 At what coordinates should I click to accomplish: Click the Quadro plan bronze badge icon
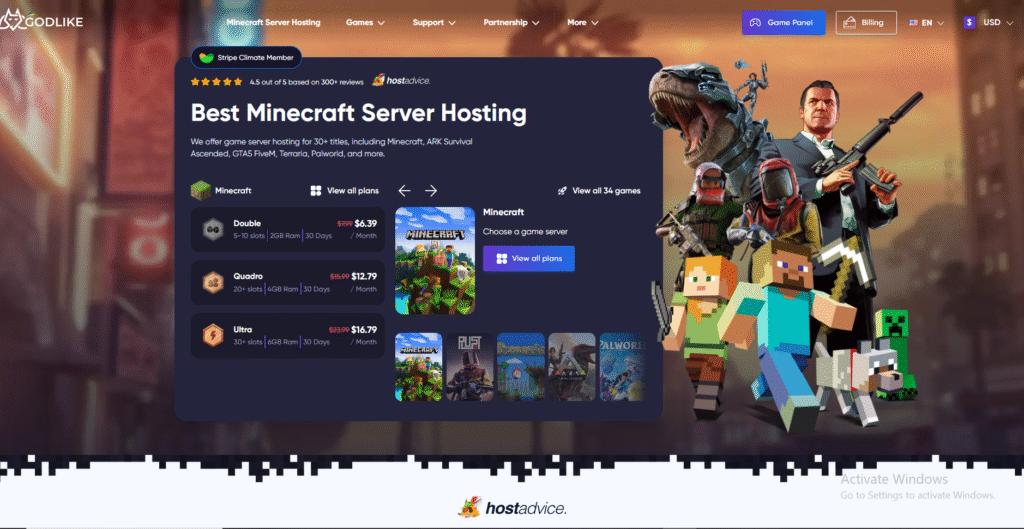(212, 282)
